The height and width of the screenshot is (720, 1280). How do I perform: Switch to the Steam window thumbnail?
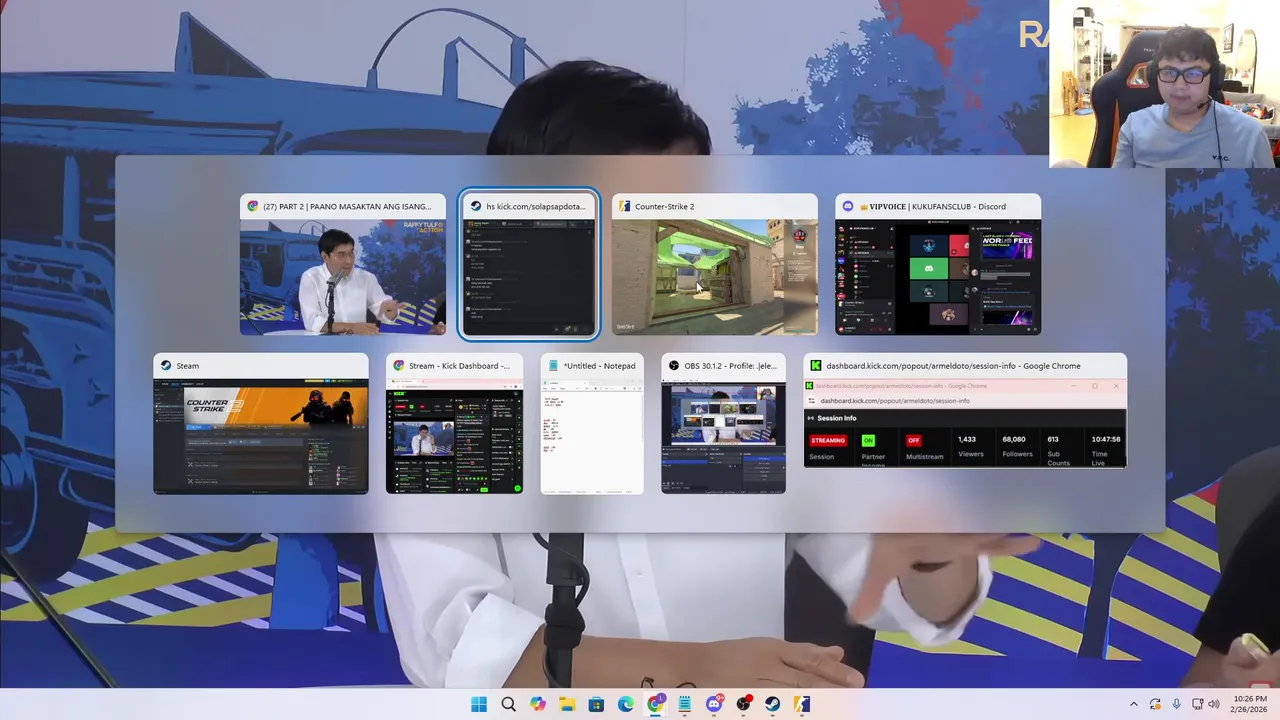click(261, 424)
